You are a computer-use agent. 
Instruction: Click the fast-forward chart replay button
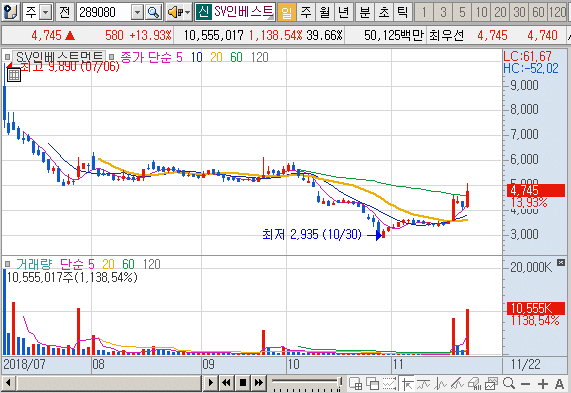click(259, 383)
